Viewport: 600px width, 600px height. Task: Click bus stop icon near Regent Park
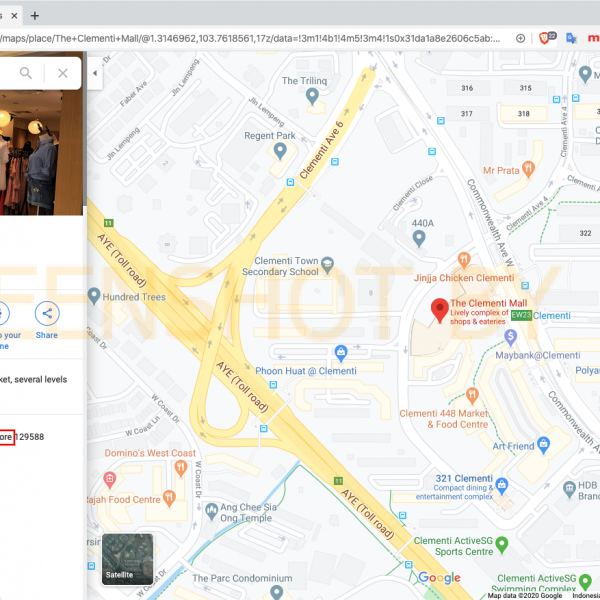tap(290, 183)
